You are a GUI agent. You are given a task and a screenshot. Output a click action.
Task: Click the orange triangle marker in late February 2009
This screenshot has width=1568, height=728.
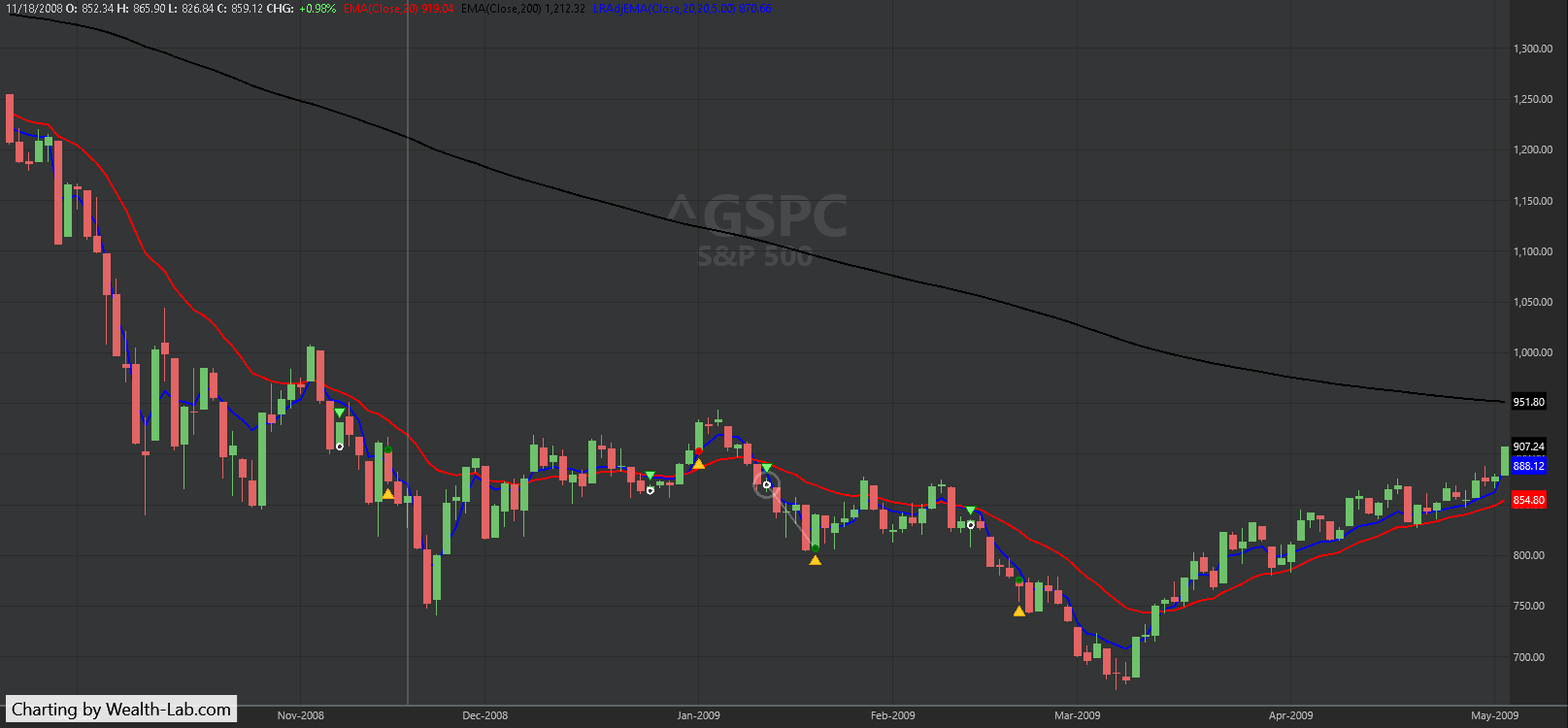(1018, 612)
